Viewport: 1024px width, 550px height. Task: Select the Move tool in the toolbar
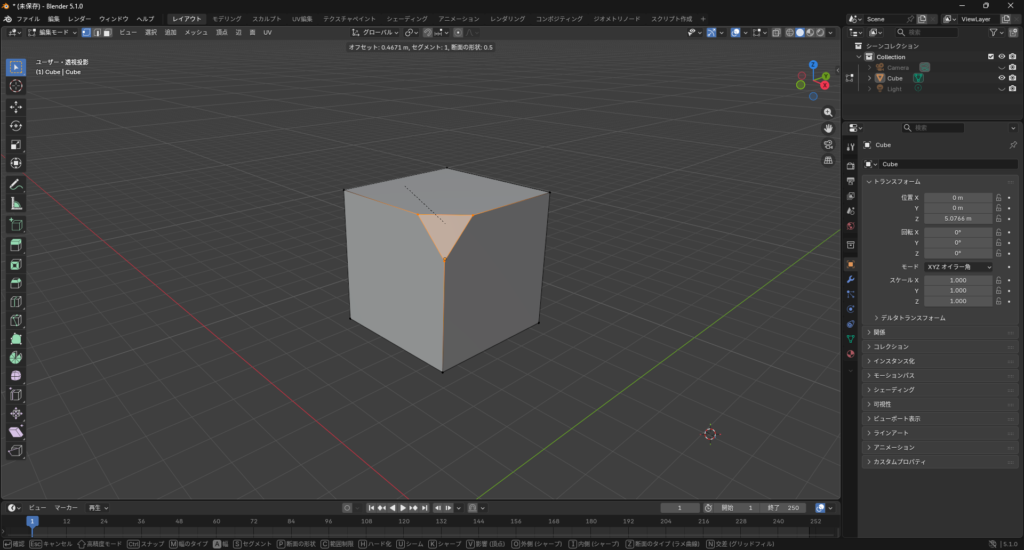click(x=16, y=106)
